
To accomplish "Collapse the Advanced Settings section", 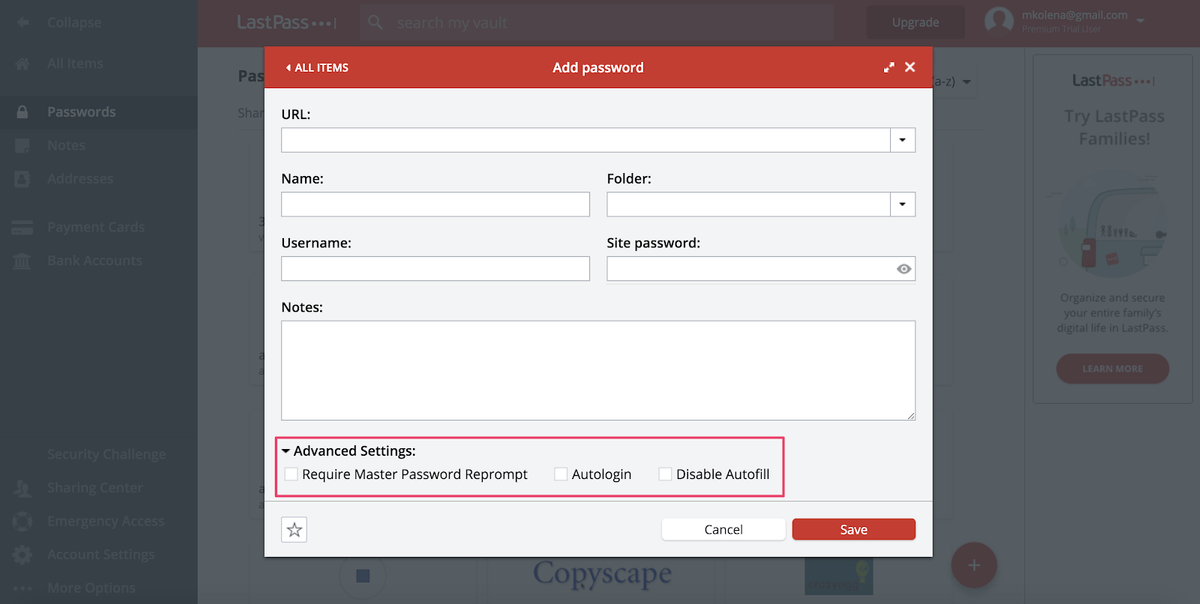I will (x=286, y=450).
